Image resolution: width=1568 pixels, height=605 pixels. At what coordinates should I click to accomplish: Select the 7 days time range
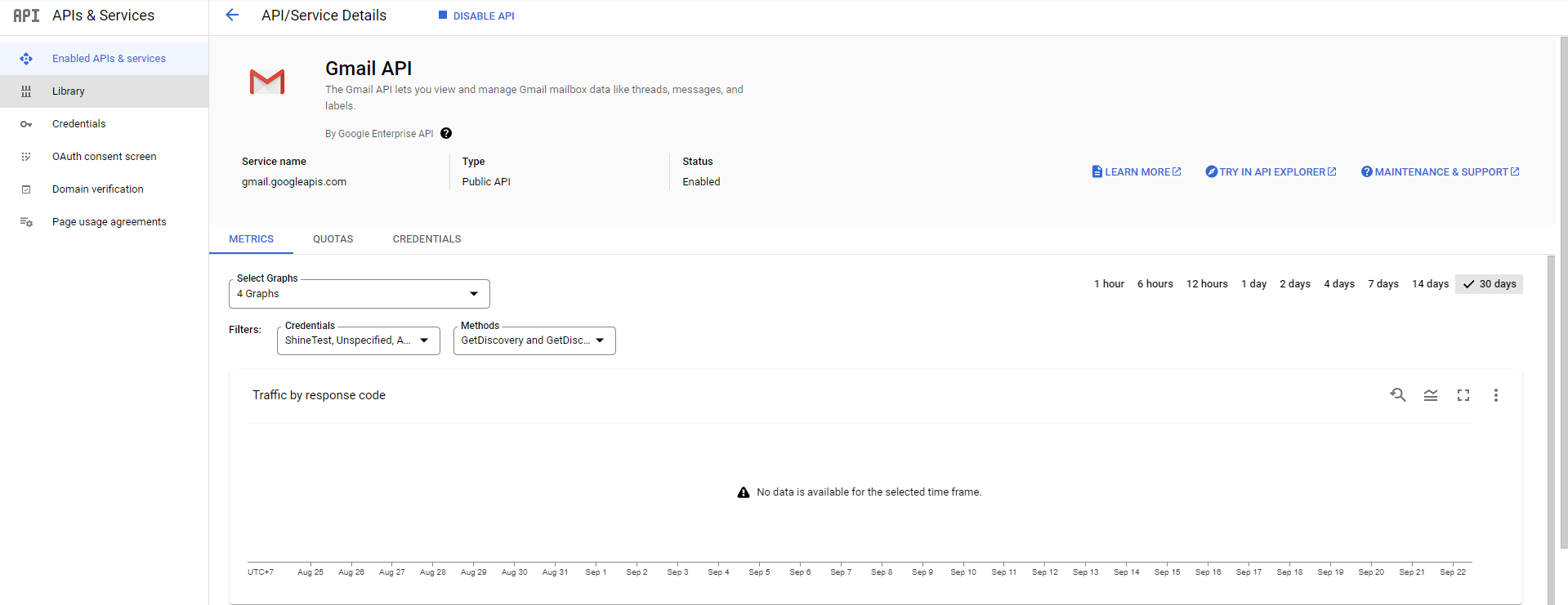[1383, 284]
